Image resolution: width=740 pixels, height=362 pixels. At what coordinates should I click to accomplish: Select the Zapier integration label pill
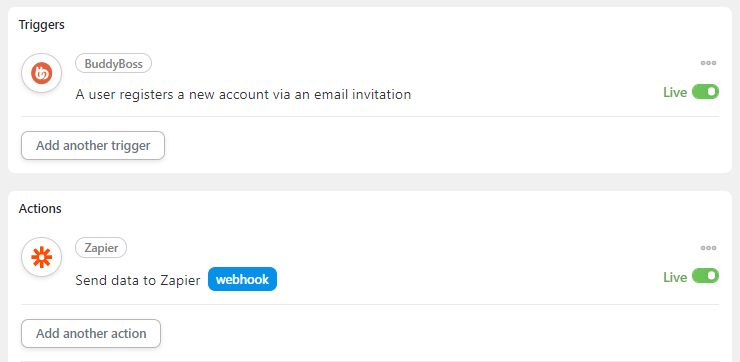101,248
